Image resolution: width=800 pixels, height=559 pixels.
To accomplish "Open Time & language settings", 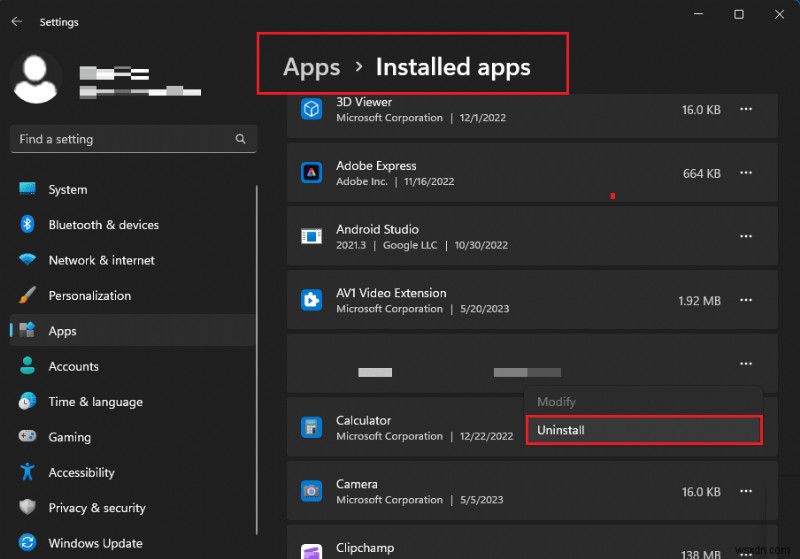I will [133, 402].
